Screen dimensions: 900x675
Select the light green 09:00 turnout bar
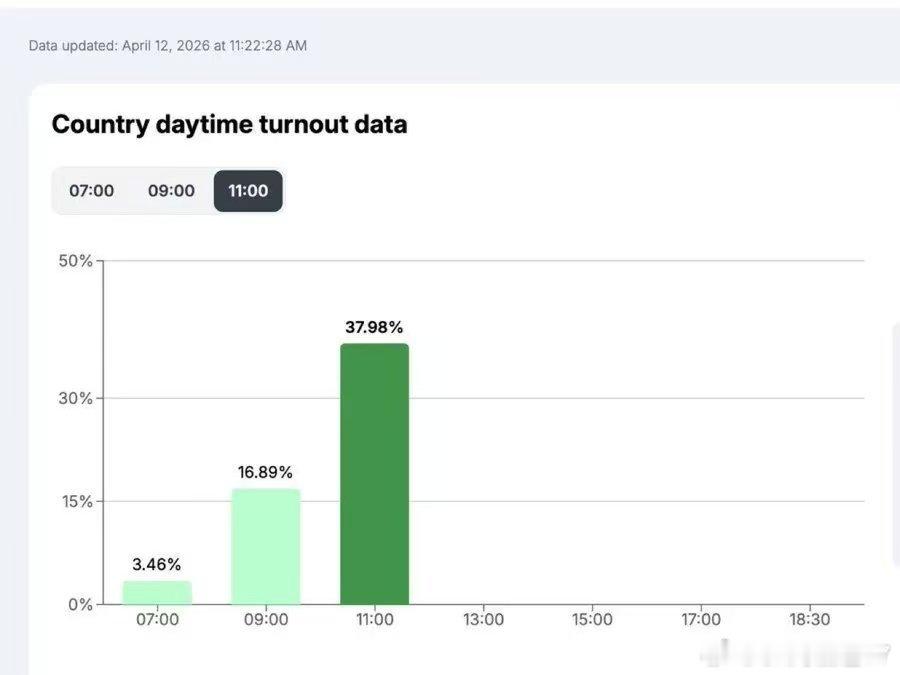coord(265,546)
